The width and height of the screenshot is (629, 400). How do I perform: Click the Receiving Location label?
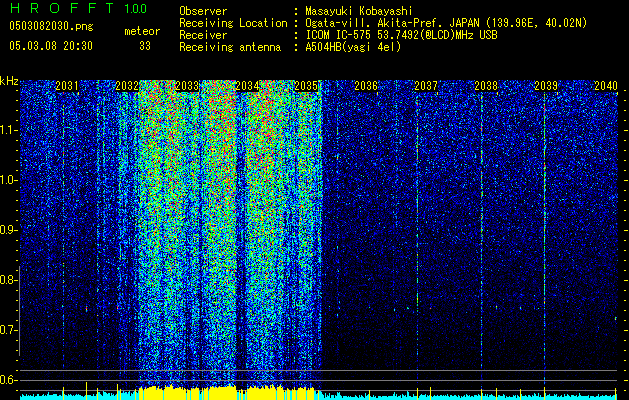coord(233,23)
